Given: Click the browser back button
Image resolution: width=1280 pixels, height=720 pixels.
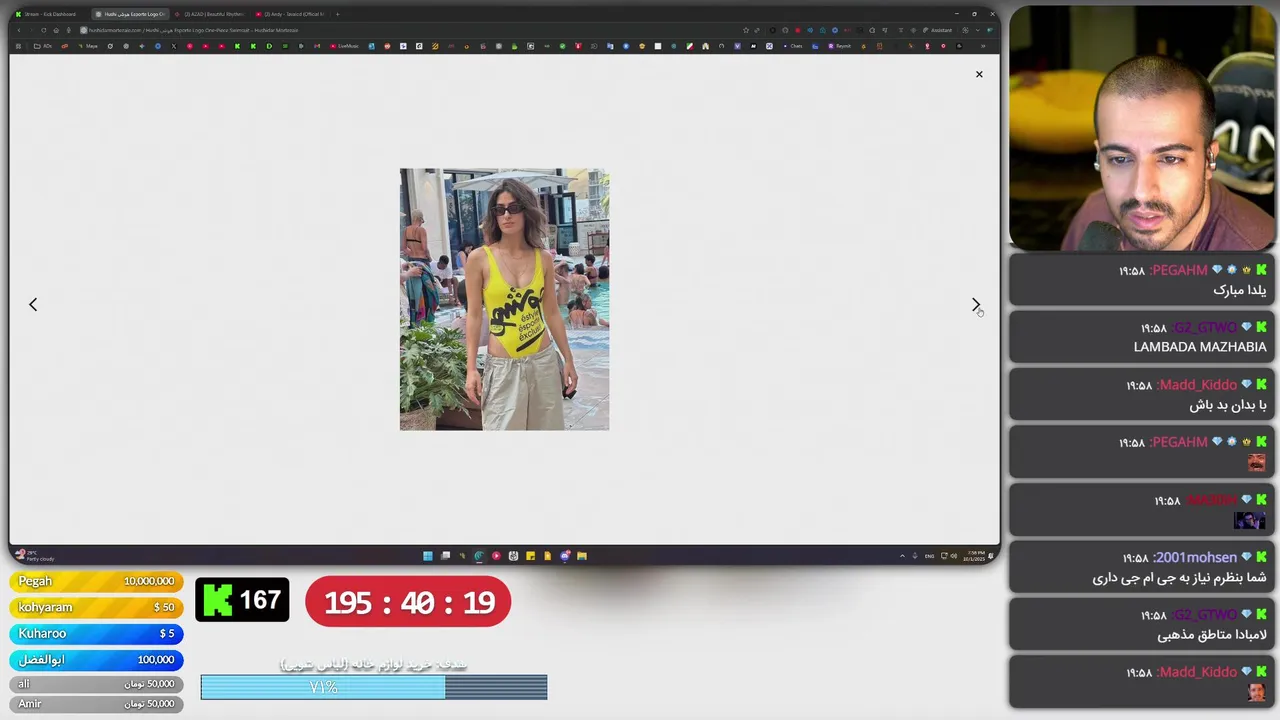Looking at the screenshot, I should [x=18, y=30].
